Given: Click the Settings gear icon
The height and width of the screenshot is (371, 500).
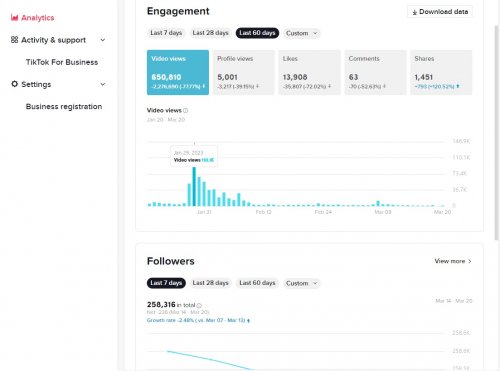Looking at the screenshot, I should [14, 84].
